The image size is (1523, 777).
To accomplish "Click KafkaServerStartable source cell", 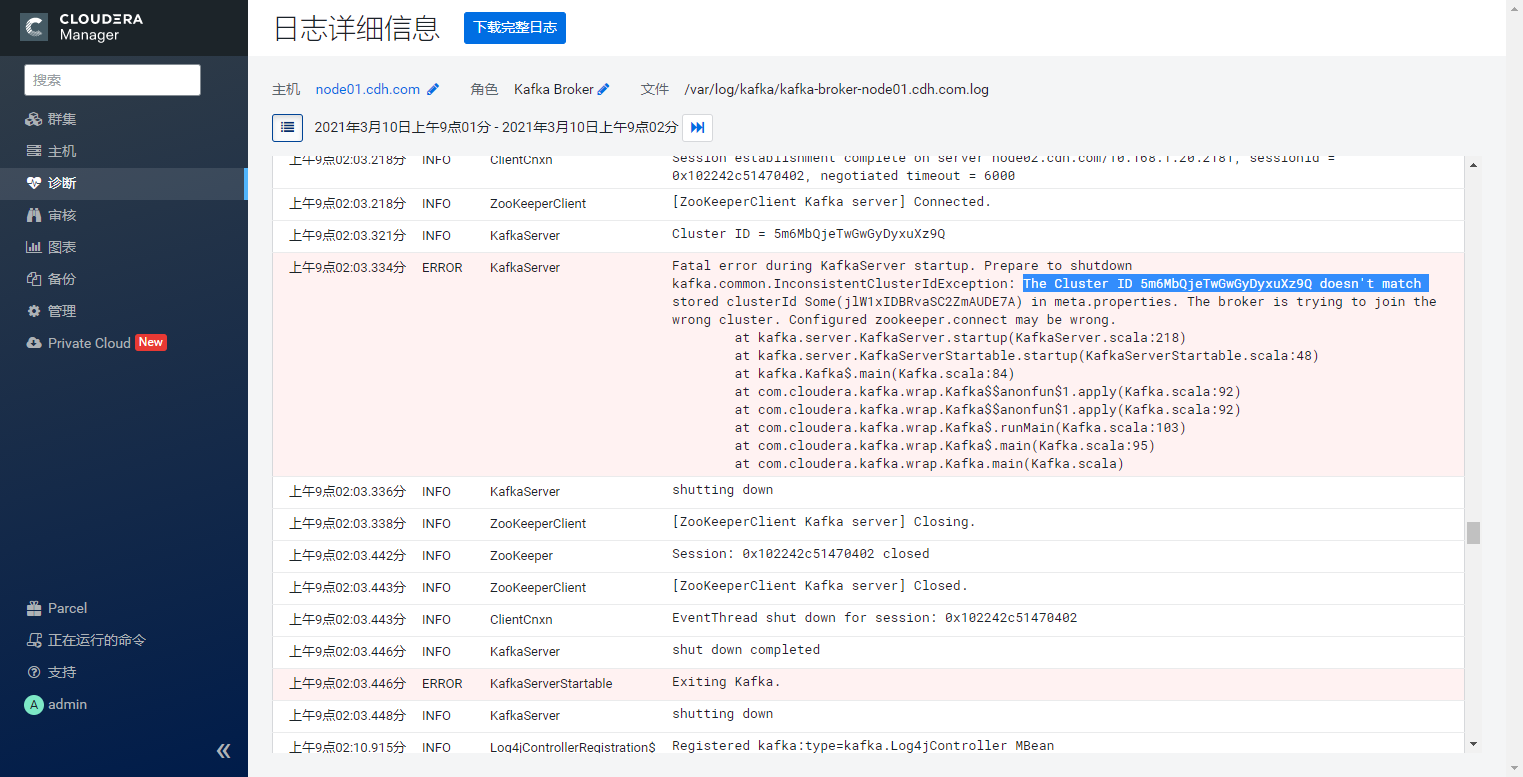I will tap(551, 684).
